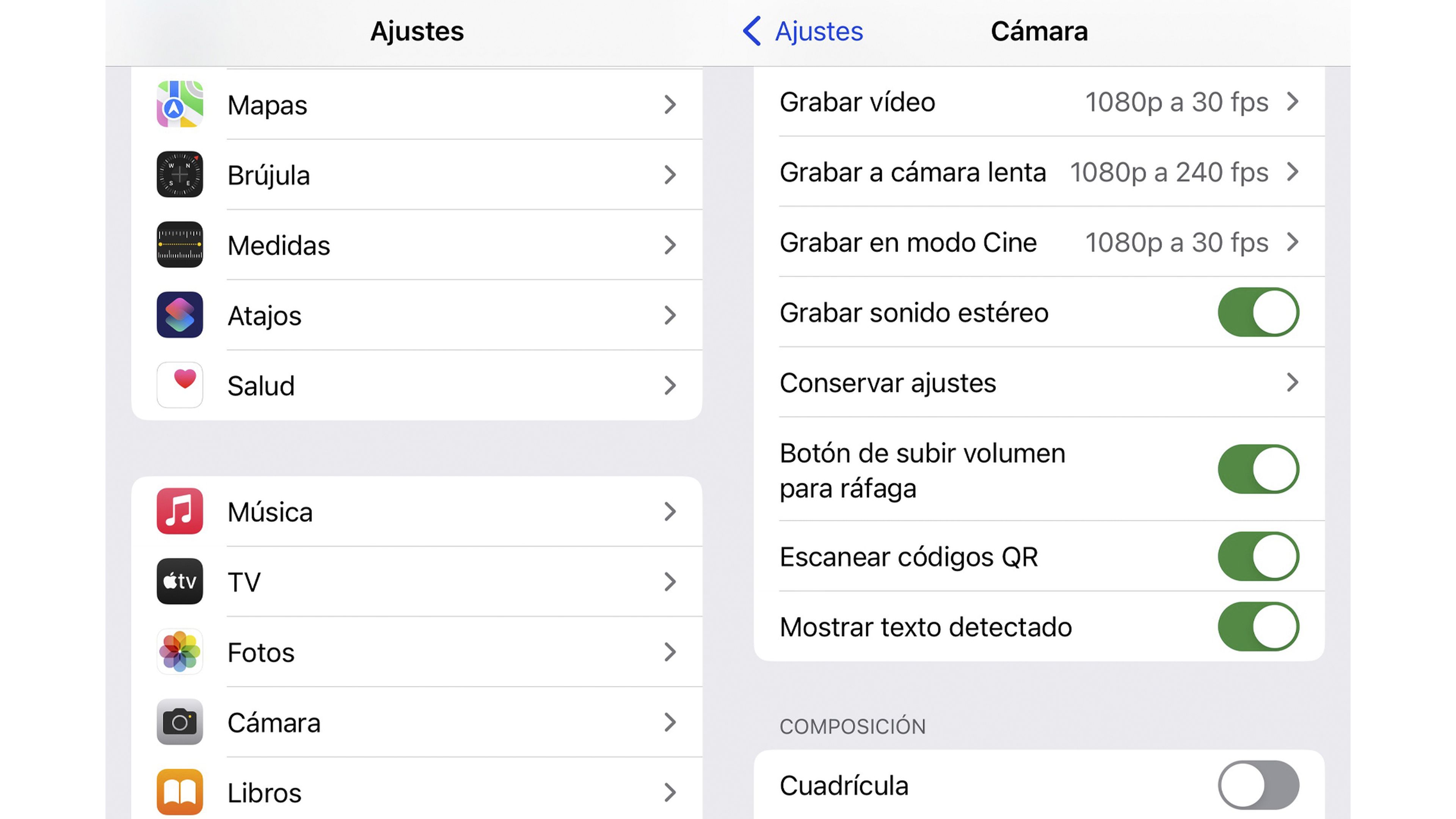Open the Libros book icon
Viewport: 1456px width, 819px height.
tap(180, 791)
